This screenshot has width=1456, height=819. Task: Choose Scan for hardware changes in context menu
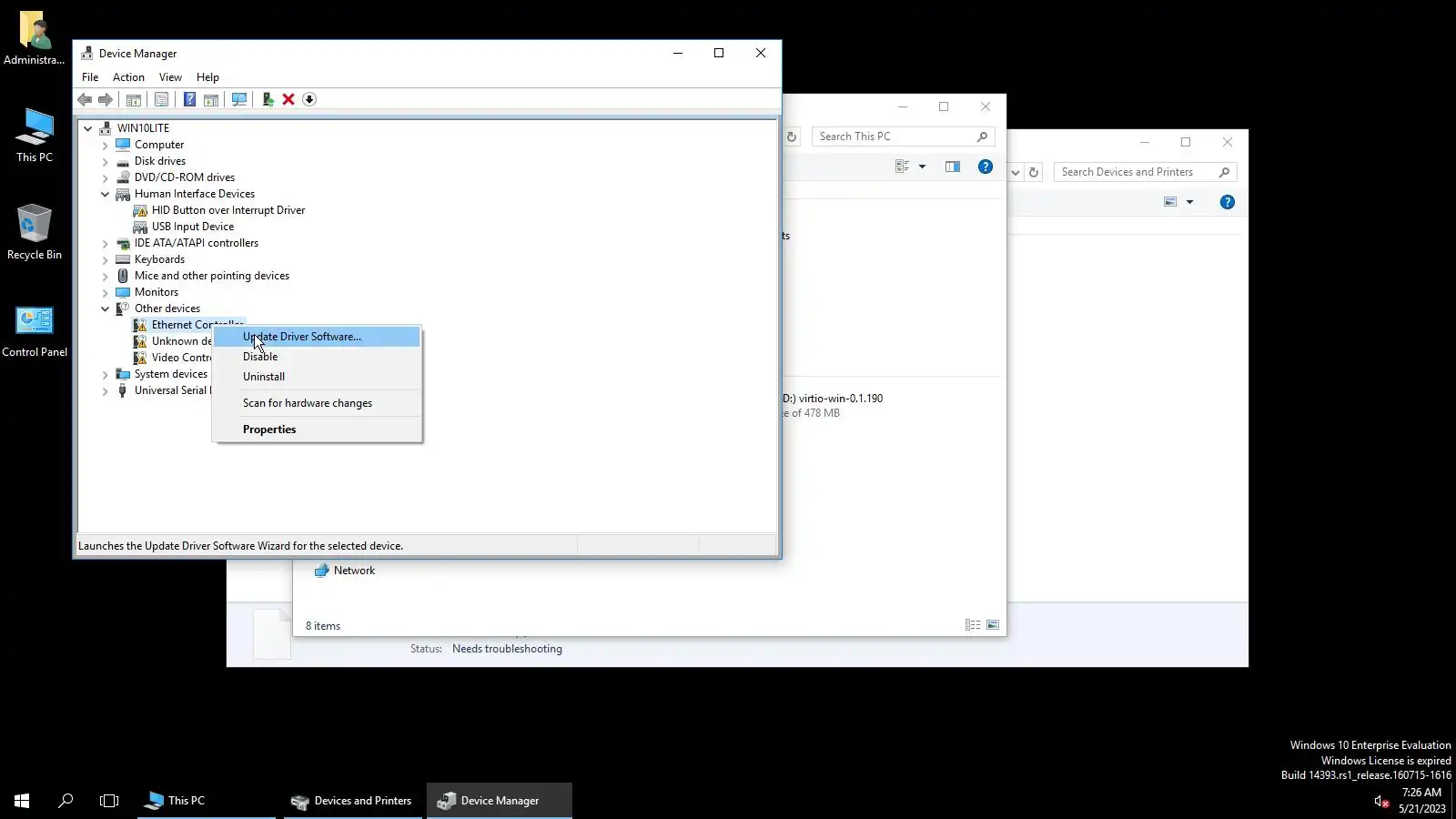[x=317, y=403]
